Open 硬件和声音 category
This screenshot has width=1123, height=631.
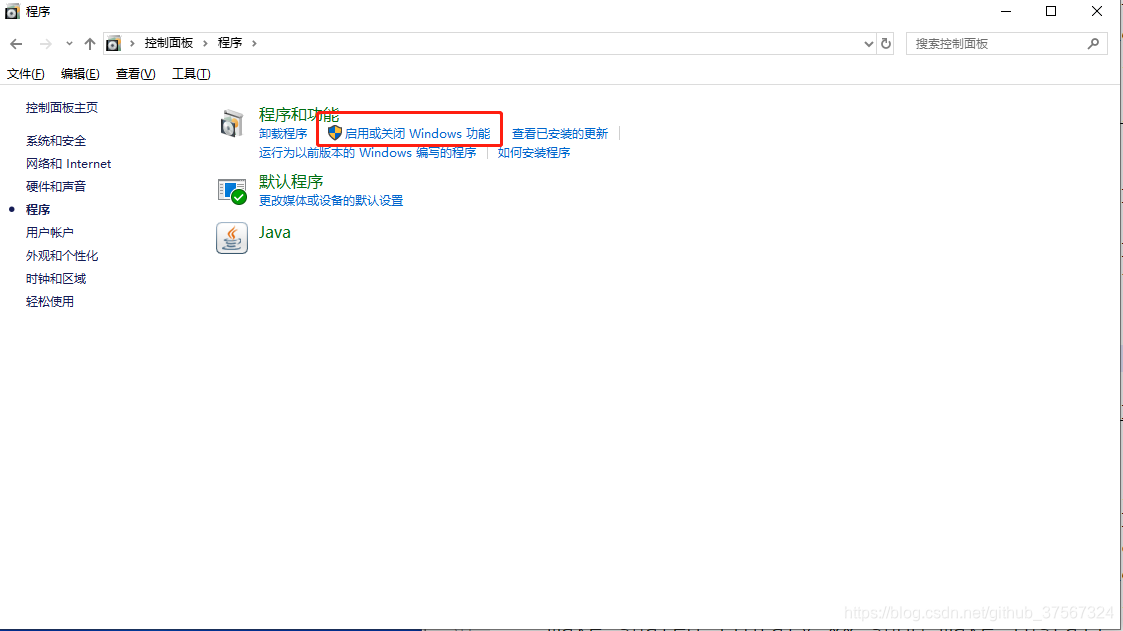(x=56, y=186)
